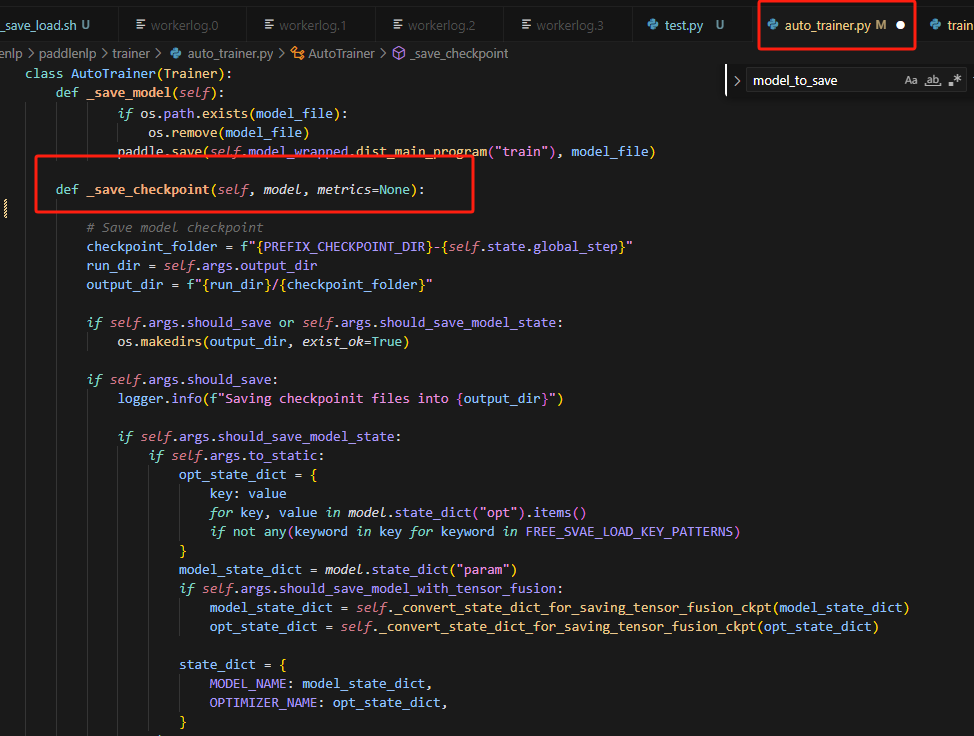Open the paddlenlp folder breadcrumb

[44, 53]
